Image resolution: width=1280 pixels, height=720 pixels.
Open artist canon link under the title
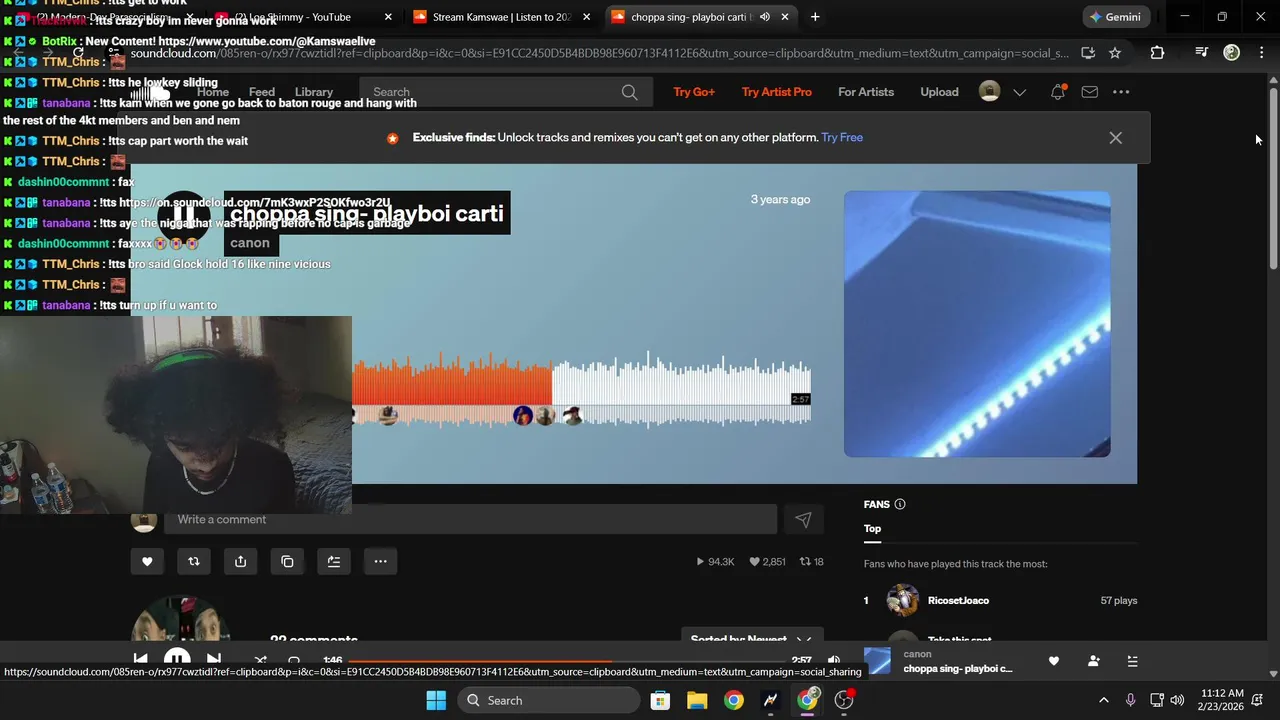click(x=250, y=243)
